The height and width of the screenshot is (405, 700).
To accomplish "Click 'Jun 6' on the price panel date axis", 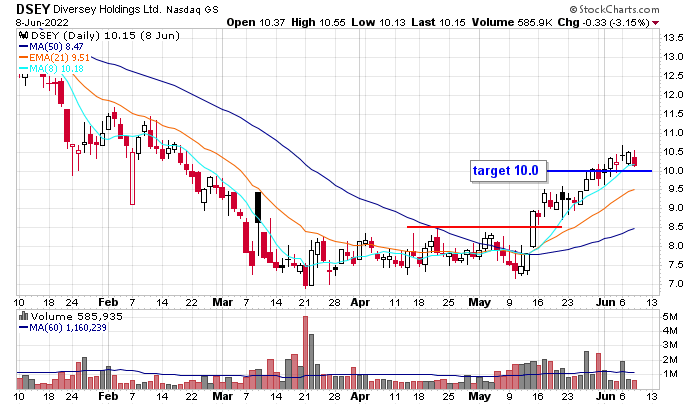I will 611,302.
